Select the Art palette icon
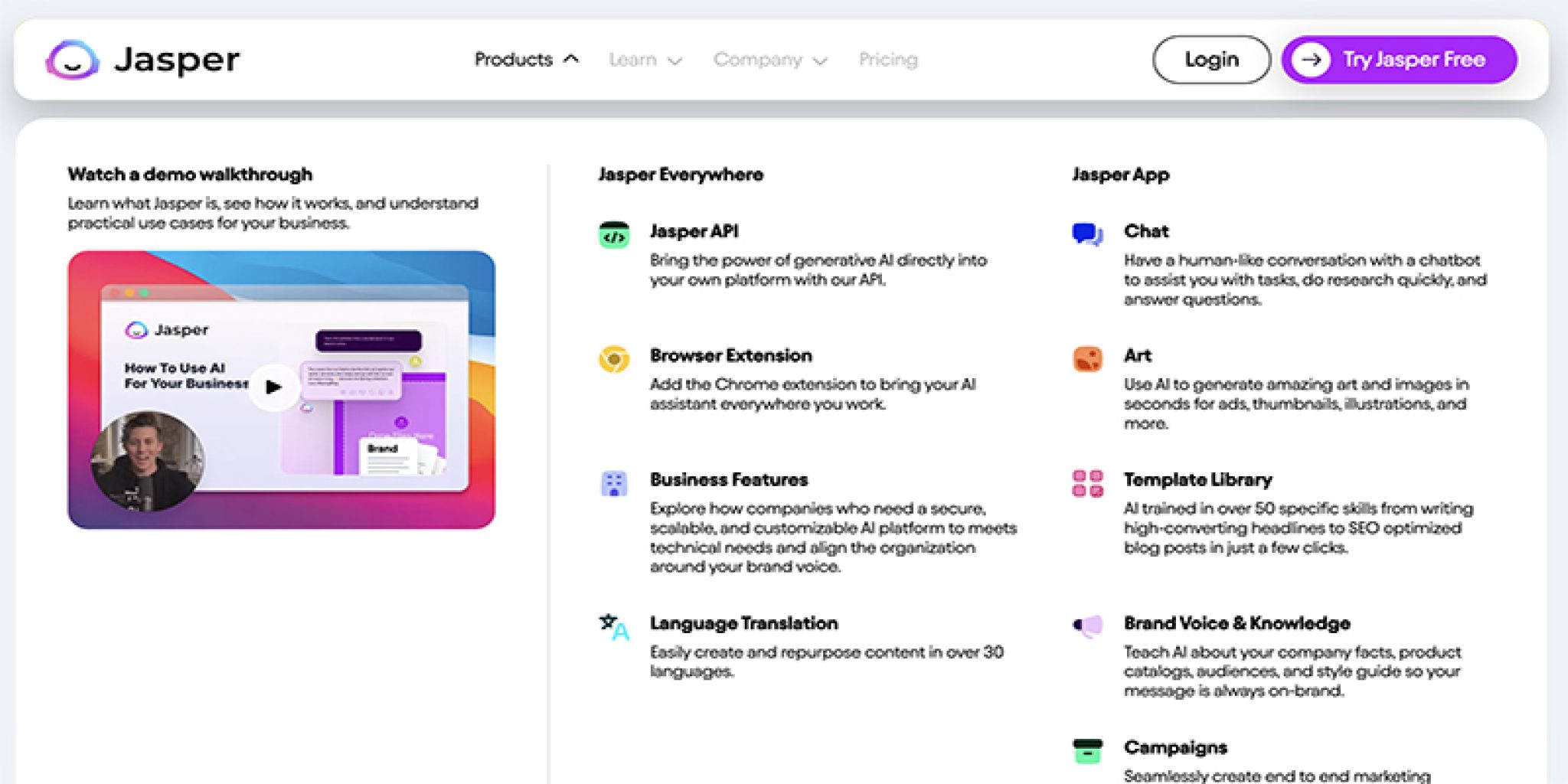The height and width of the screenshot is (784, 1568). click(x=1086, y=359)
